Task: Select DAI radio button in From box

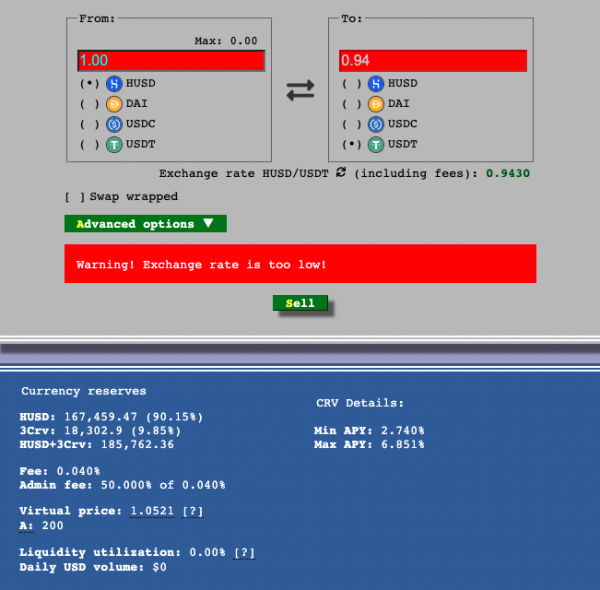Action: click(89, 104)
